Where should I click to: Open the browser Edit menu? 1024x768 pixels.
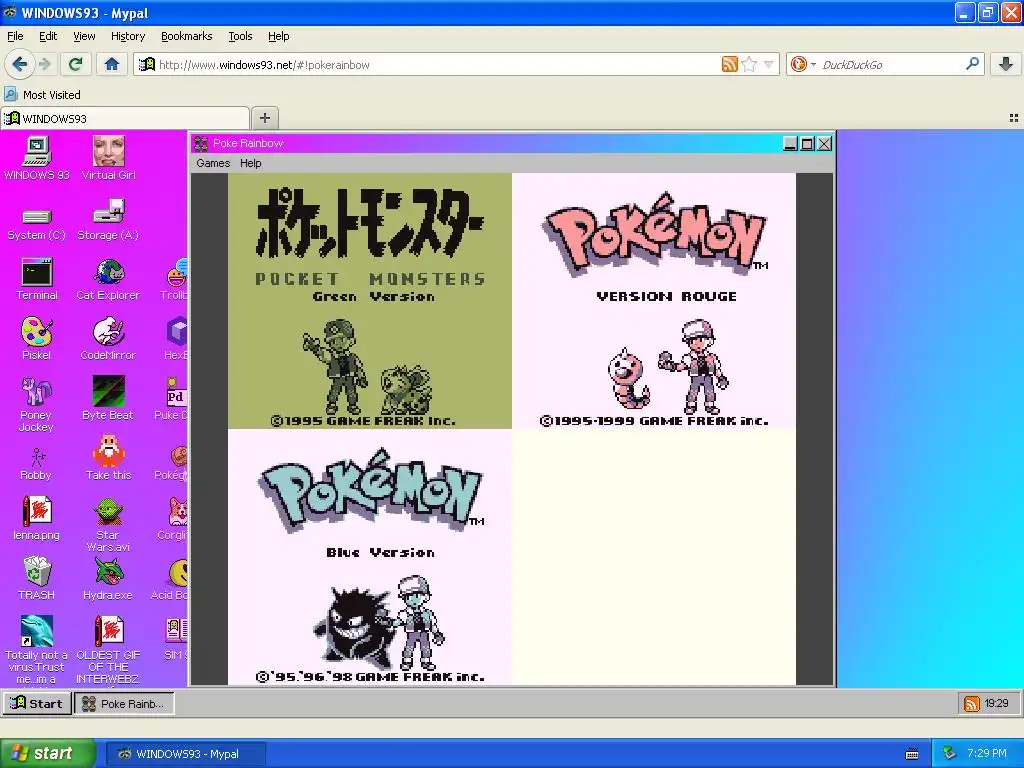48,36
